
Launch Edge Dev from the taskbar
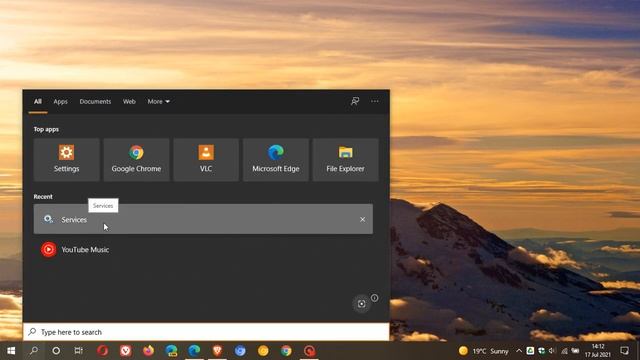(171, 351)
